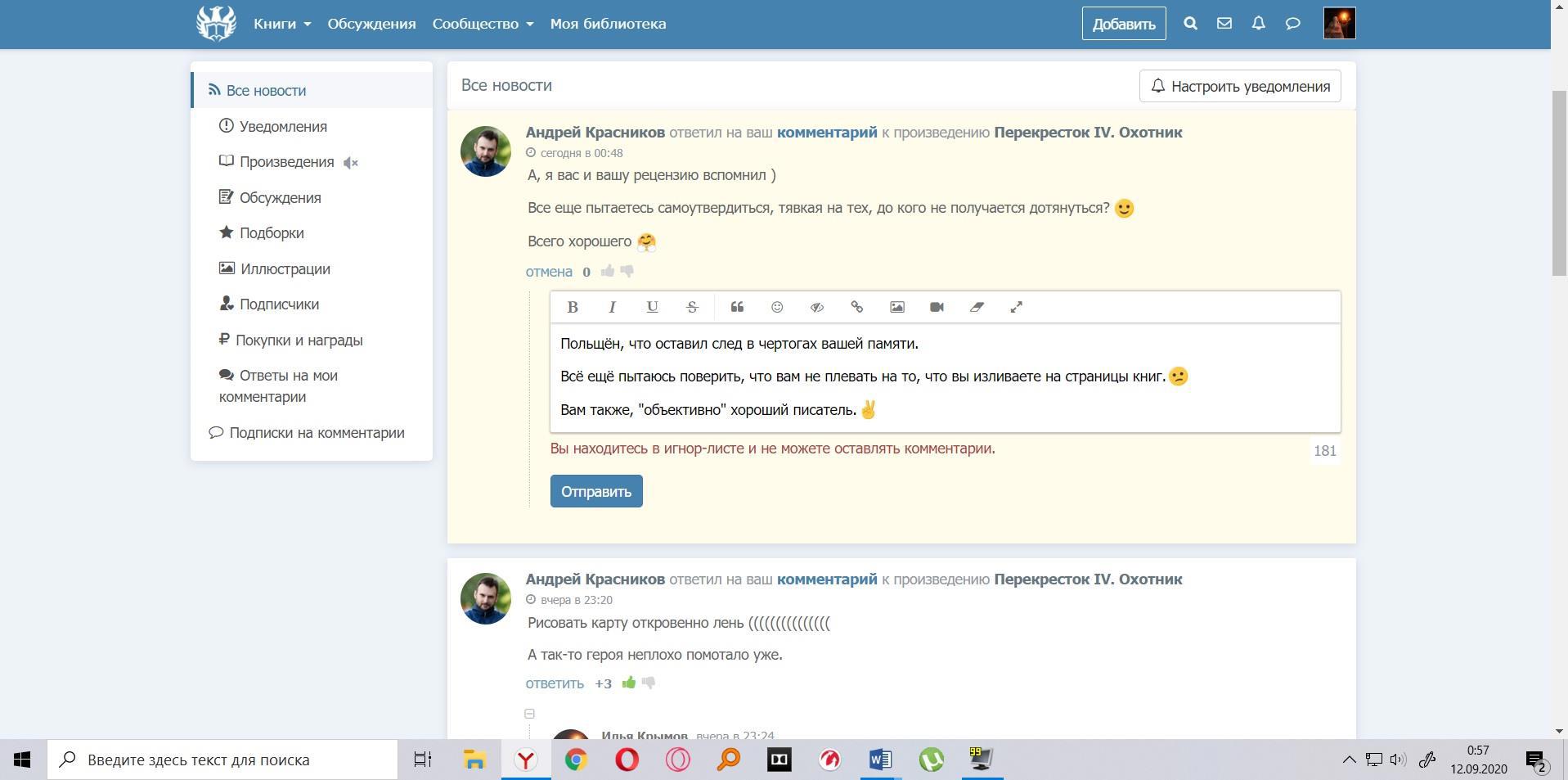Toggle spoiler hidden-text formatting
This screenshot has width=1568, height=780.
coord(816,307)
